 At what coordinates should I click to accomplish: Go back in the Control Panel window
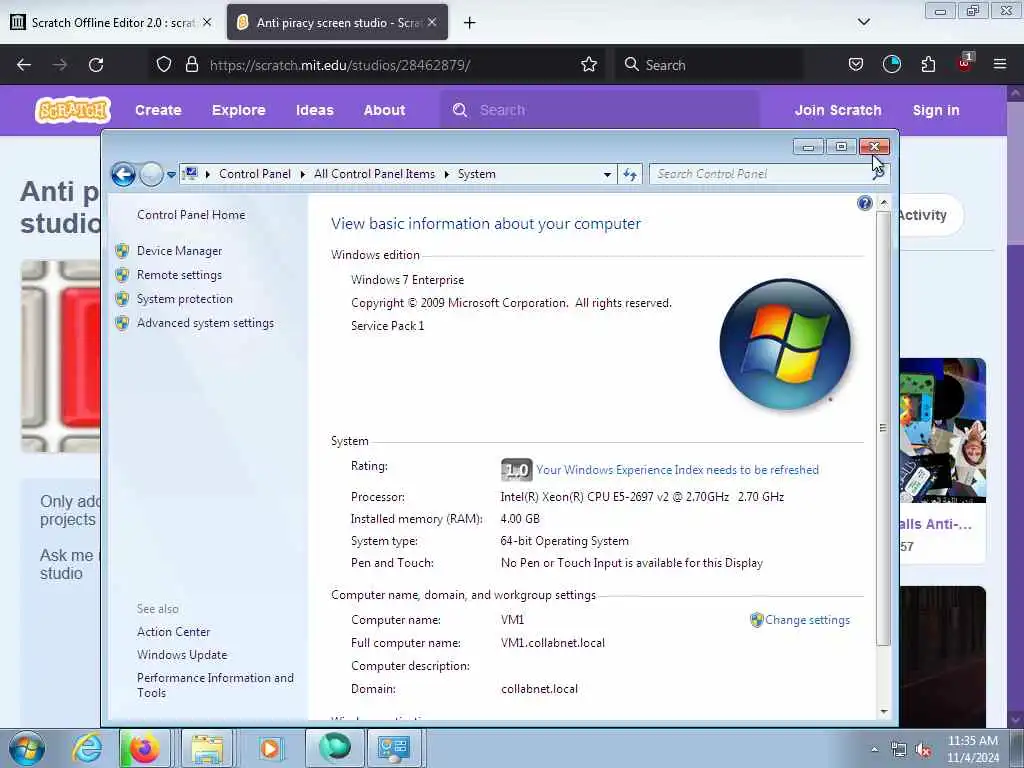(x=123, y=174)
